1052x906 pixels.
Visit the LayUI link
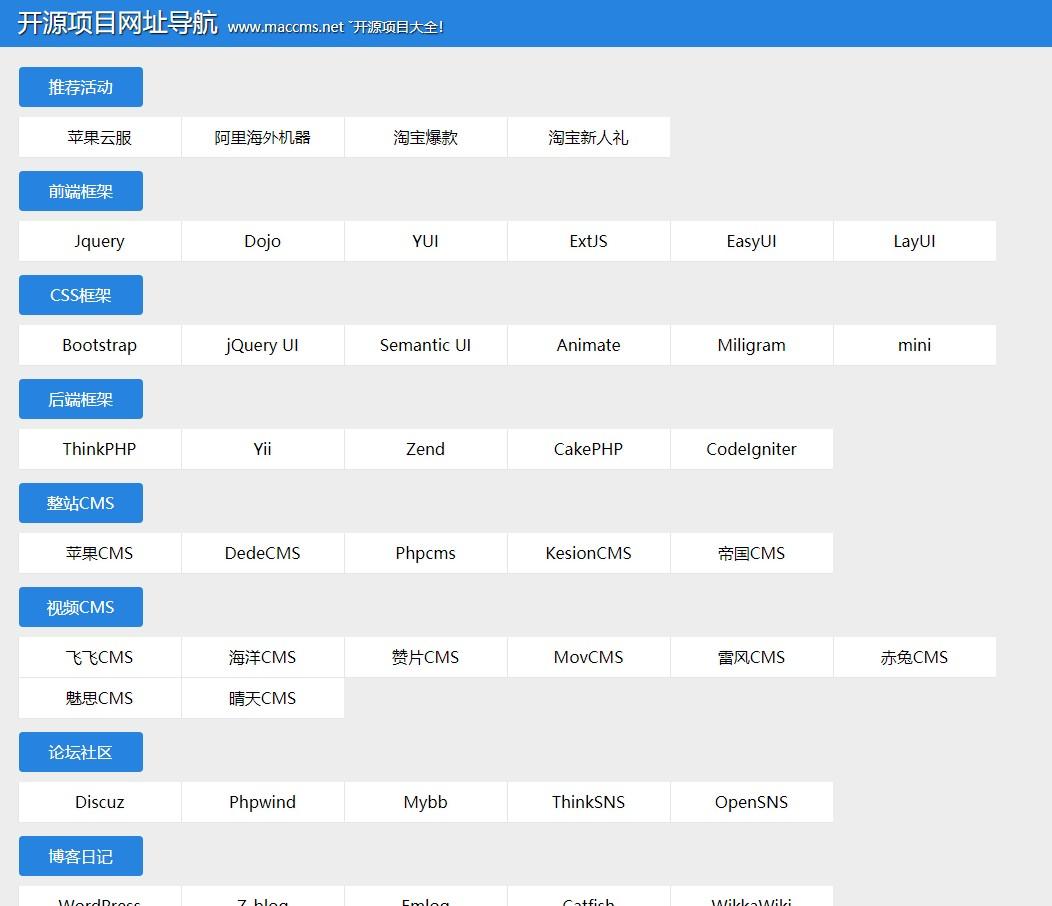(x=914, y=241)
